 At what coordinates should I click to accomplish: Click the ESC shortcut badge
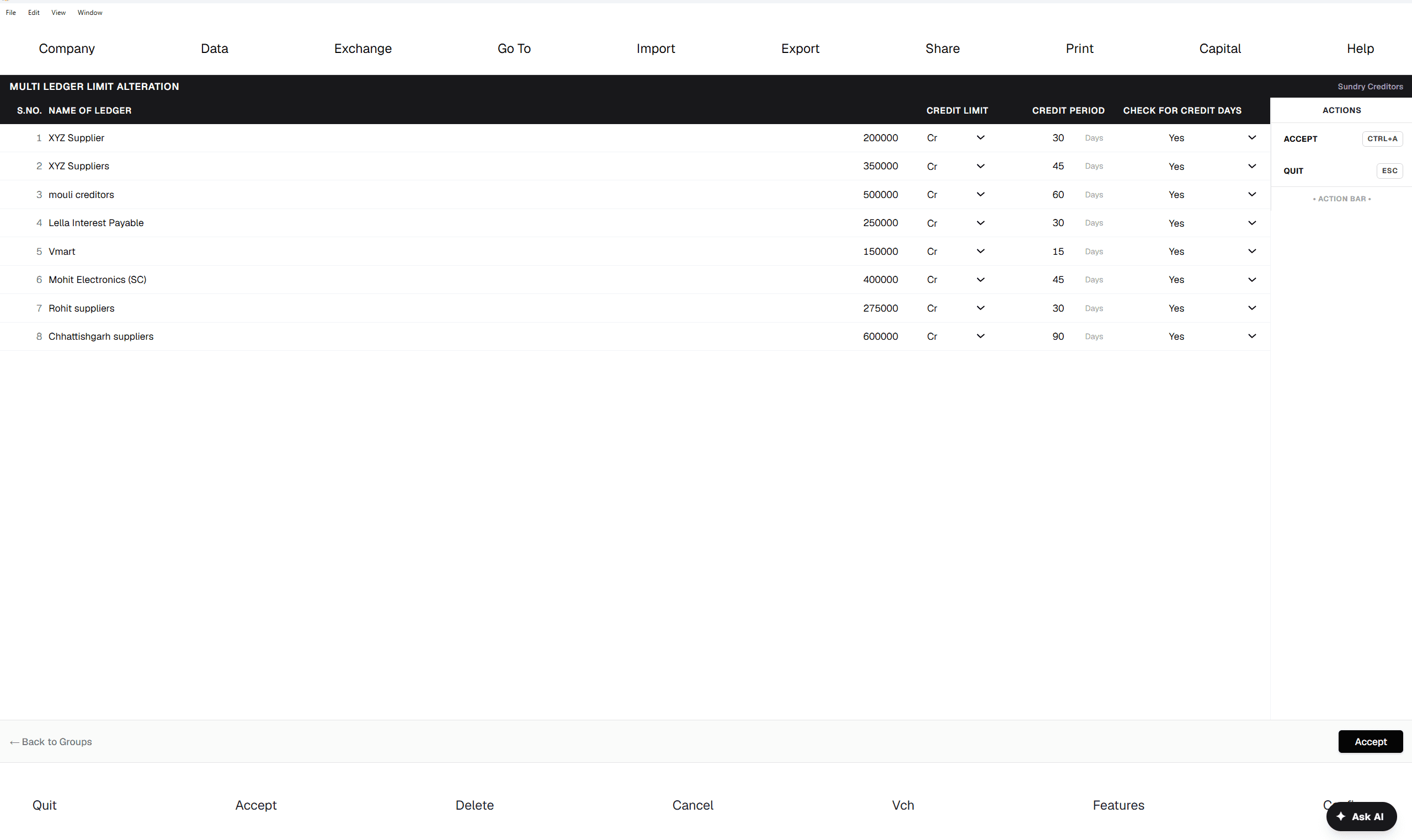click(x=1389, y=171)
